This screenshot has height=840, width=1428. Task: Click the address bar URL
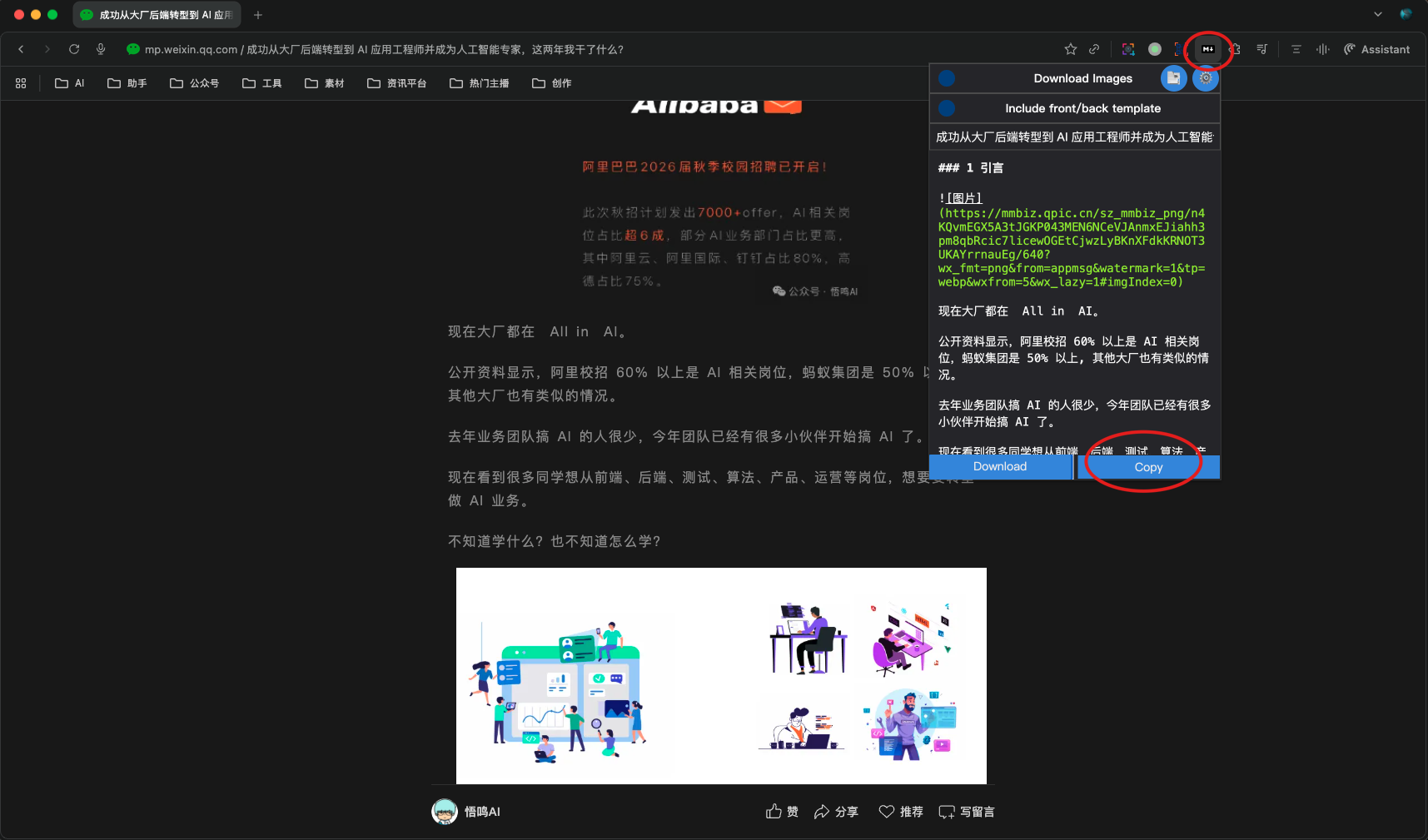click(x=384, y=49)
